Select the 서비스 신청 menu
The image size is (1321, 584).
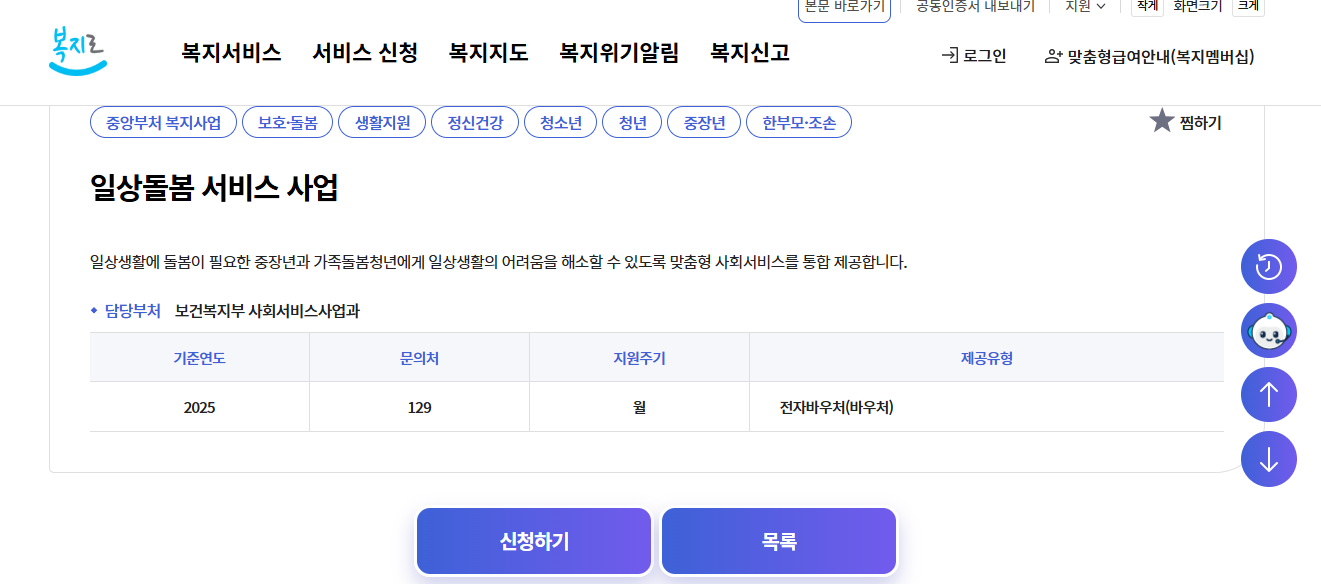click(x=367, y=52)
